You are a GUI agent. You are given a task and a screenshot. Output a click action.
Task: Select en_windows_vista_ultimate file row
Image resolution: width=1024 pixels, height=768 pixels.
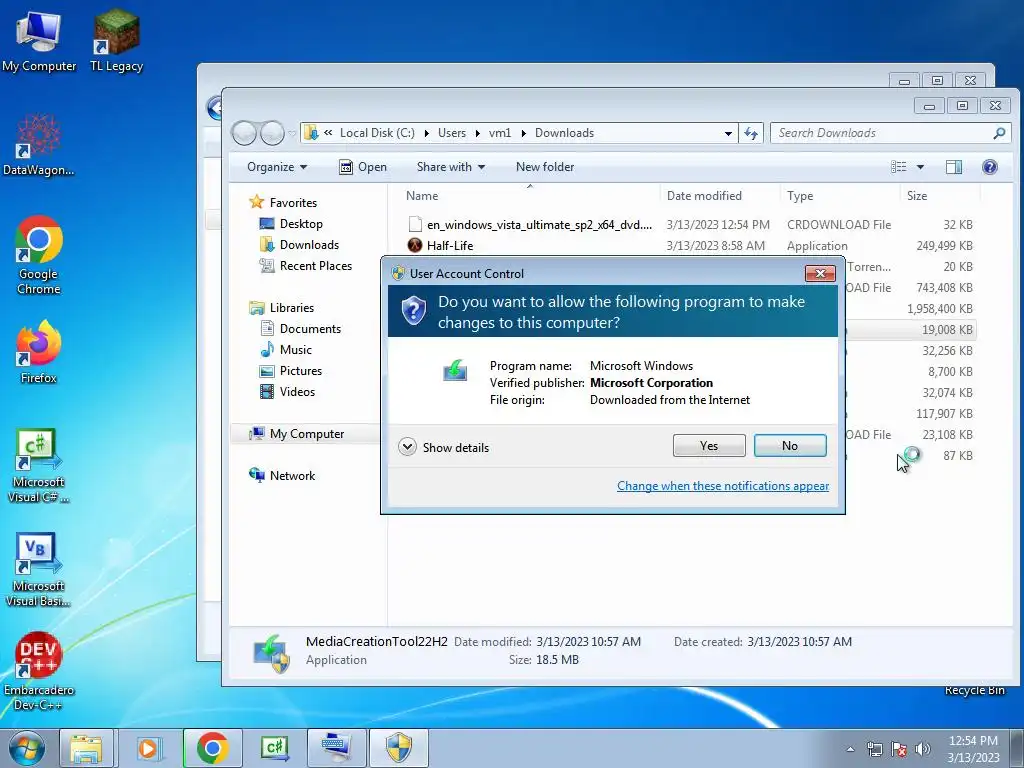689,225
